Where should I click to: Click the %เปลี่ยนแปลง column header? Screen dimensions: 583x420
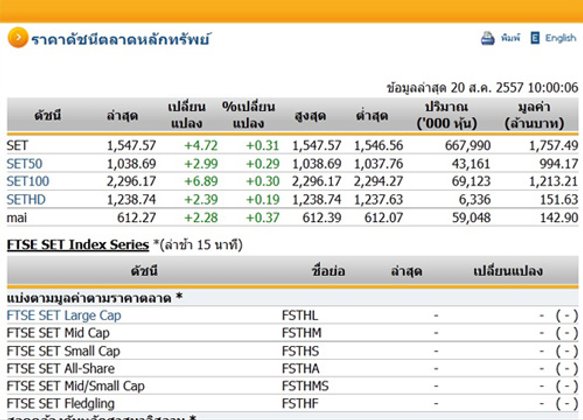[248, 115]
